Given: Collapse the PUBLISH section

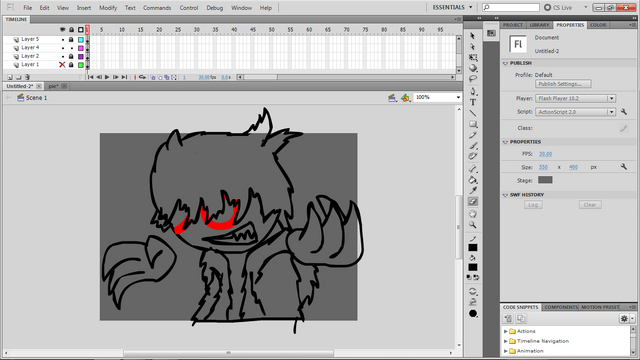Looking at the screenshot, I should 505,63.
